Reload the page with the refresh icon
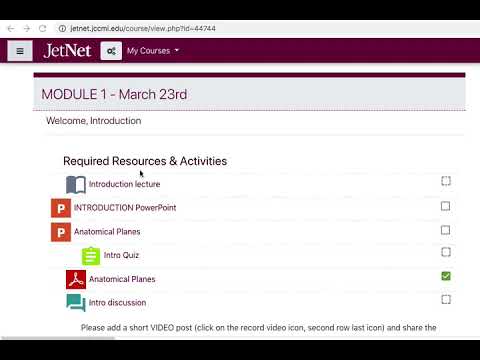Image resolution: width=480 pixels, height=360 pixels. (x=43, y=29)
